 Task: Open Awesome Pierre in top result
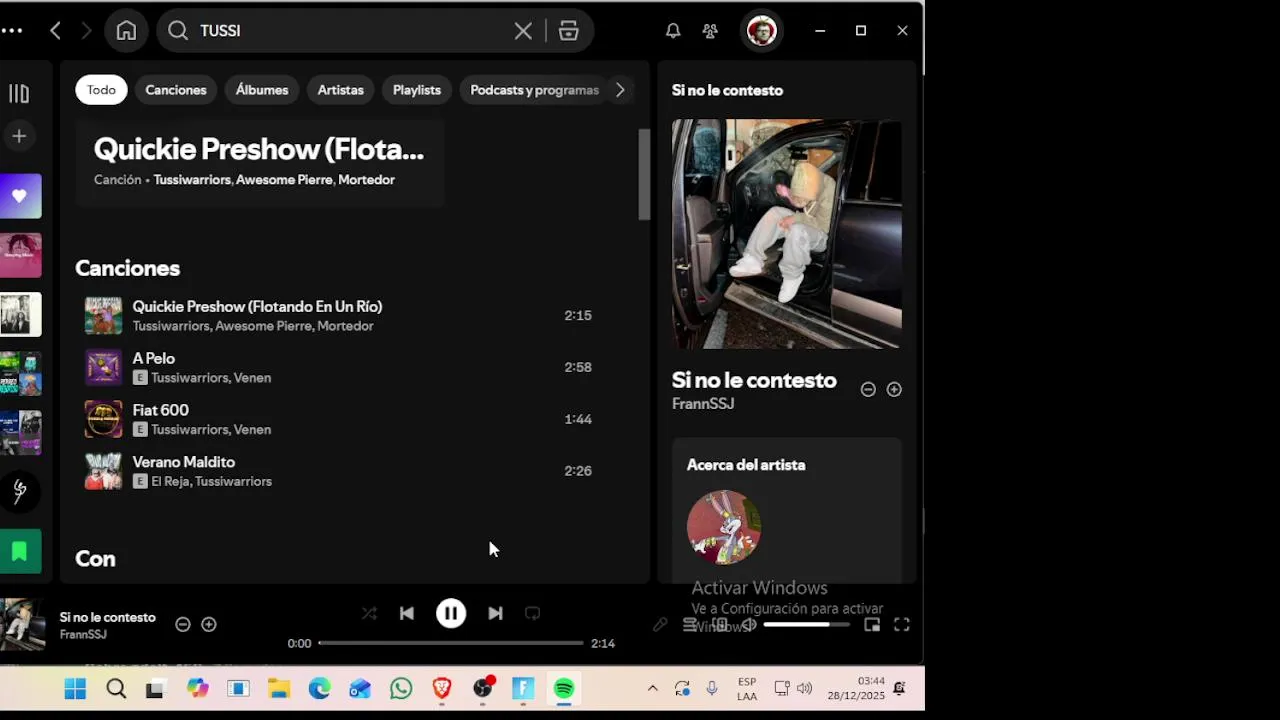(284, 180)
